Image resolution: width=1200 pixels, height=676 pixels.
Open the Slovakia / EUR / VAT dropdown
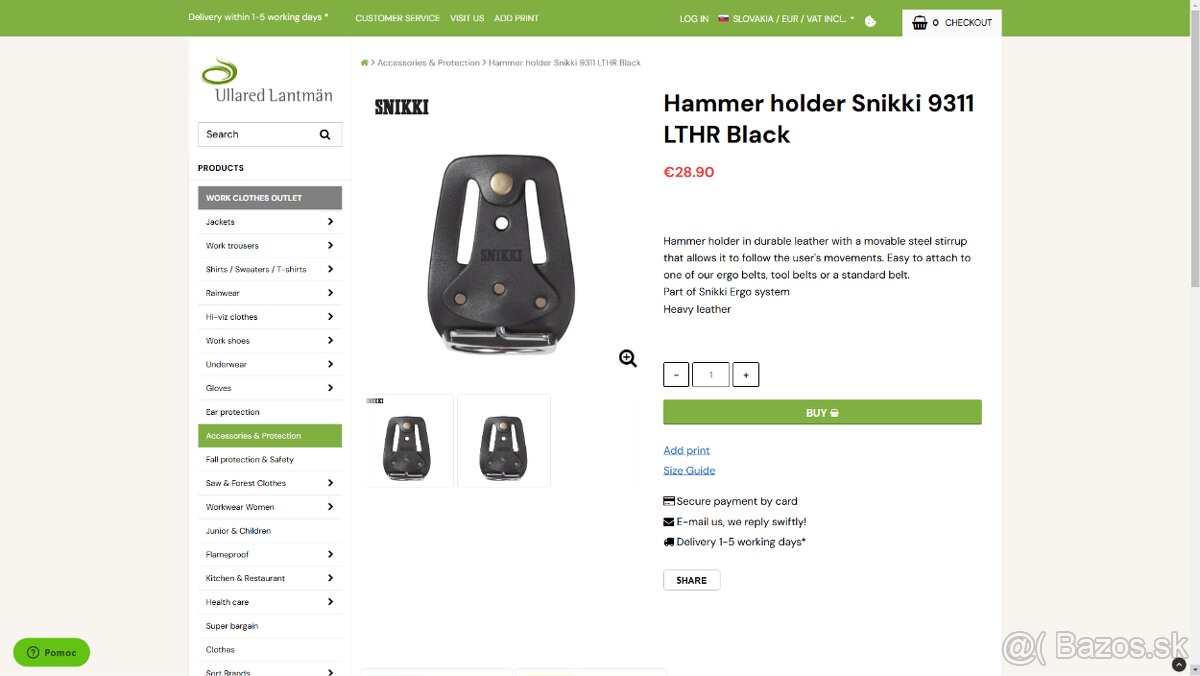tap(786, 18)
